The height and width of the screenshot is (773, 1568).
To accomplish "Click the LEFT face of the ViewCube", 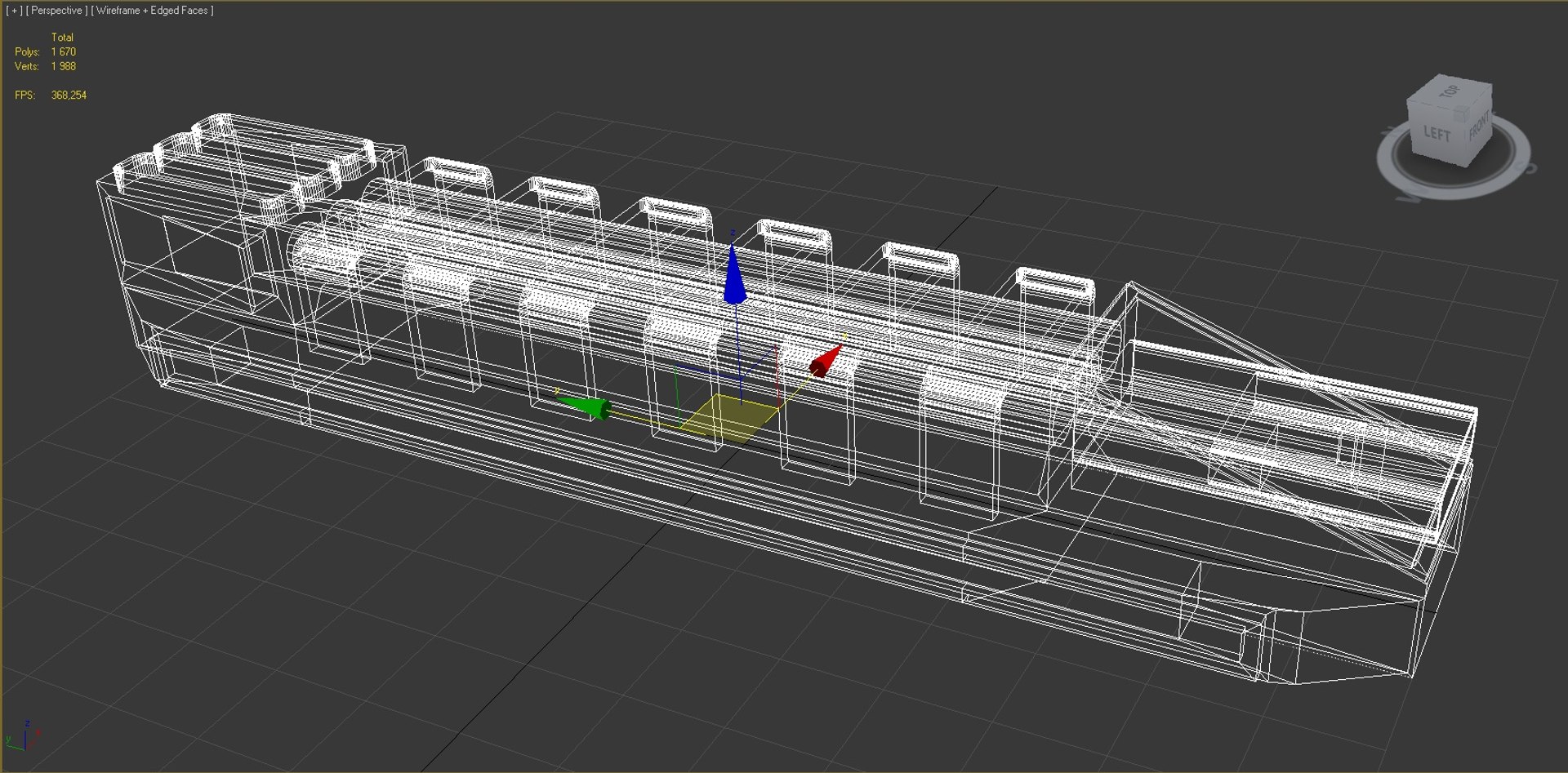I will [x=1437, y=135].
